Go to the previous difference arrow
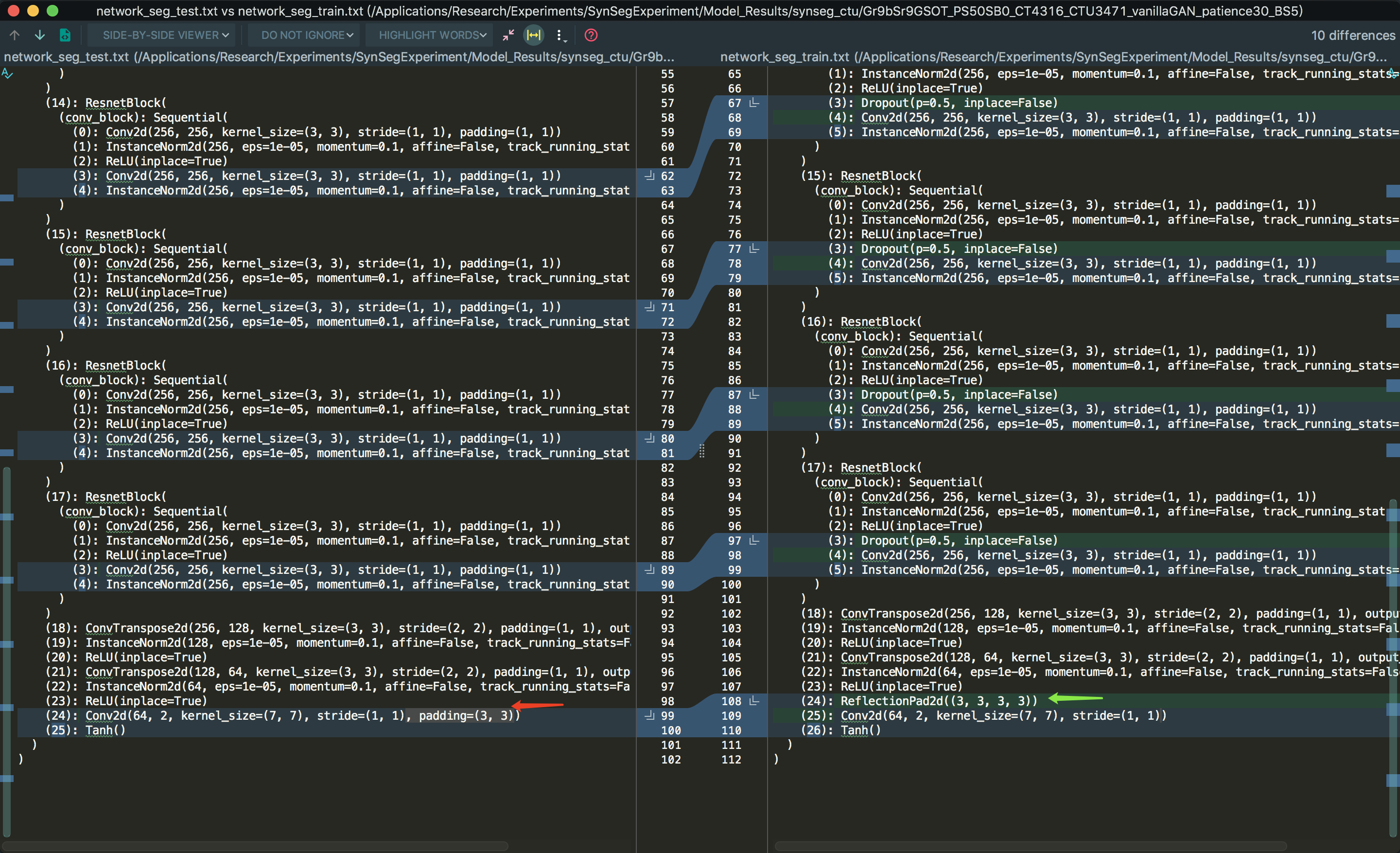 (15, 35)
